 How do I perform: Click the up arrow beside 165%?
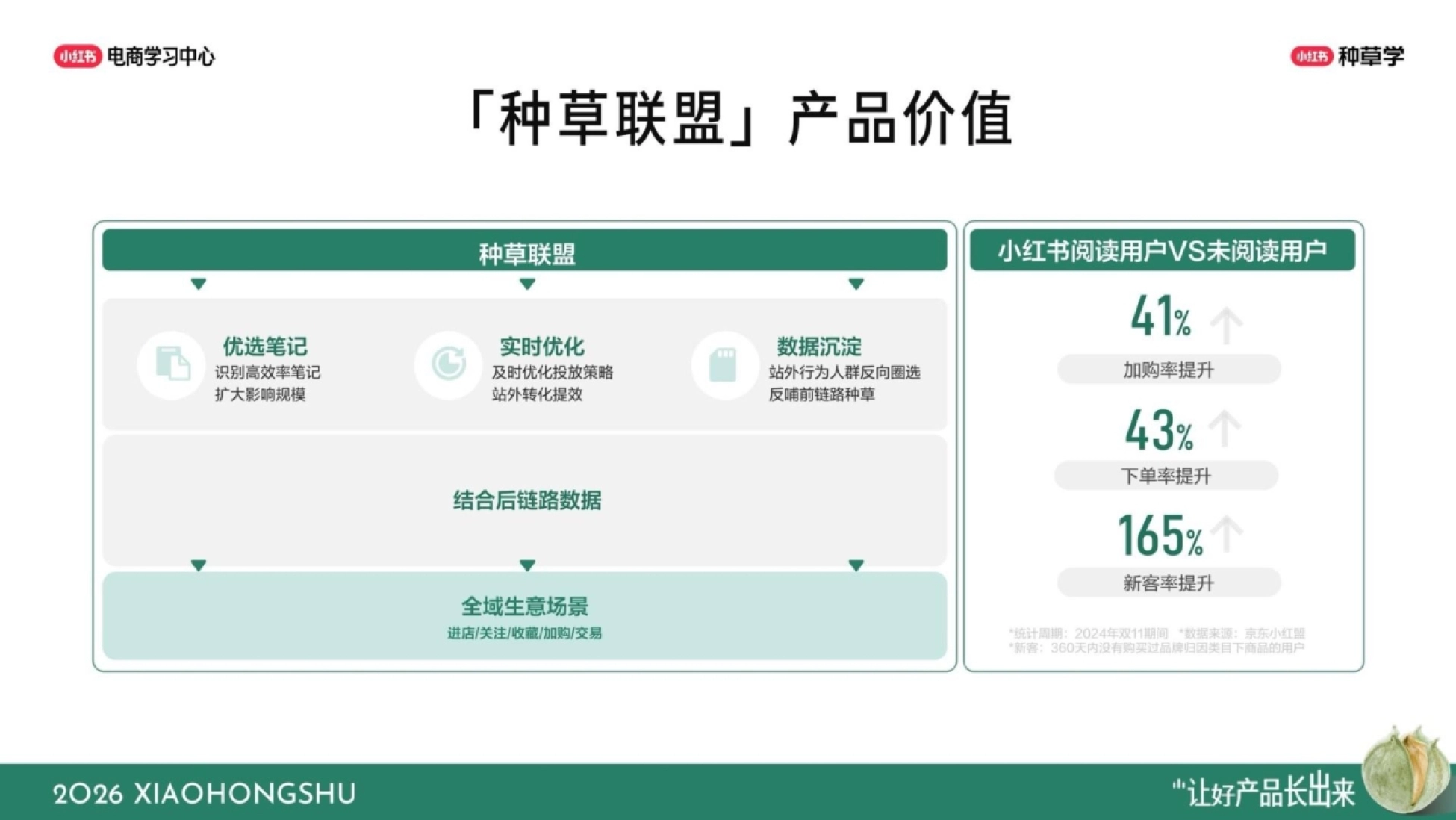1227,535
